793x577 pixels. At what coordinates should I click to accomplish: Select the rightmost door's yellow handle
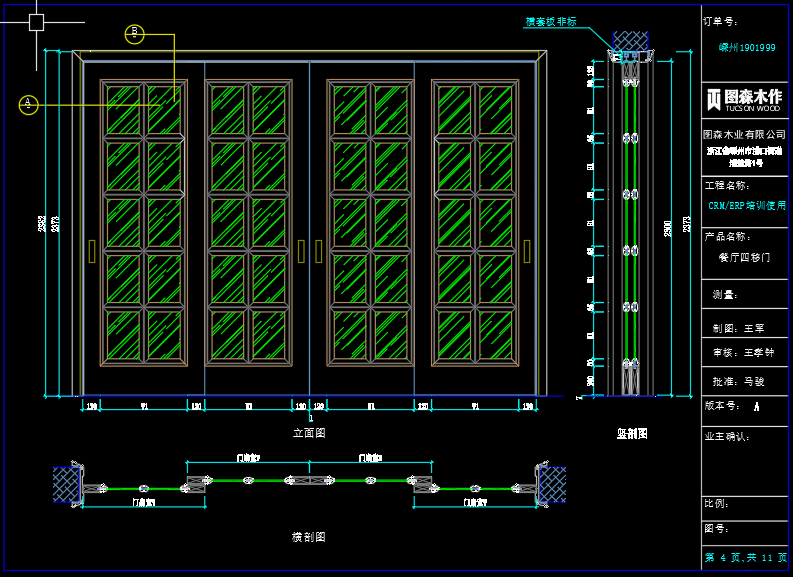click(526, 249)
